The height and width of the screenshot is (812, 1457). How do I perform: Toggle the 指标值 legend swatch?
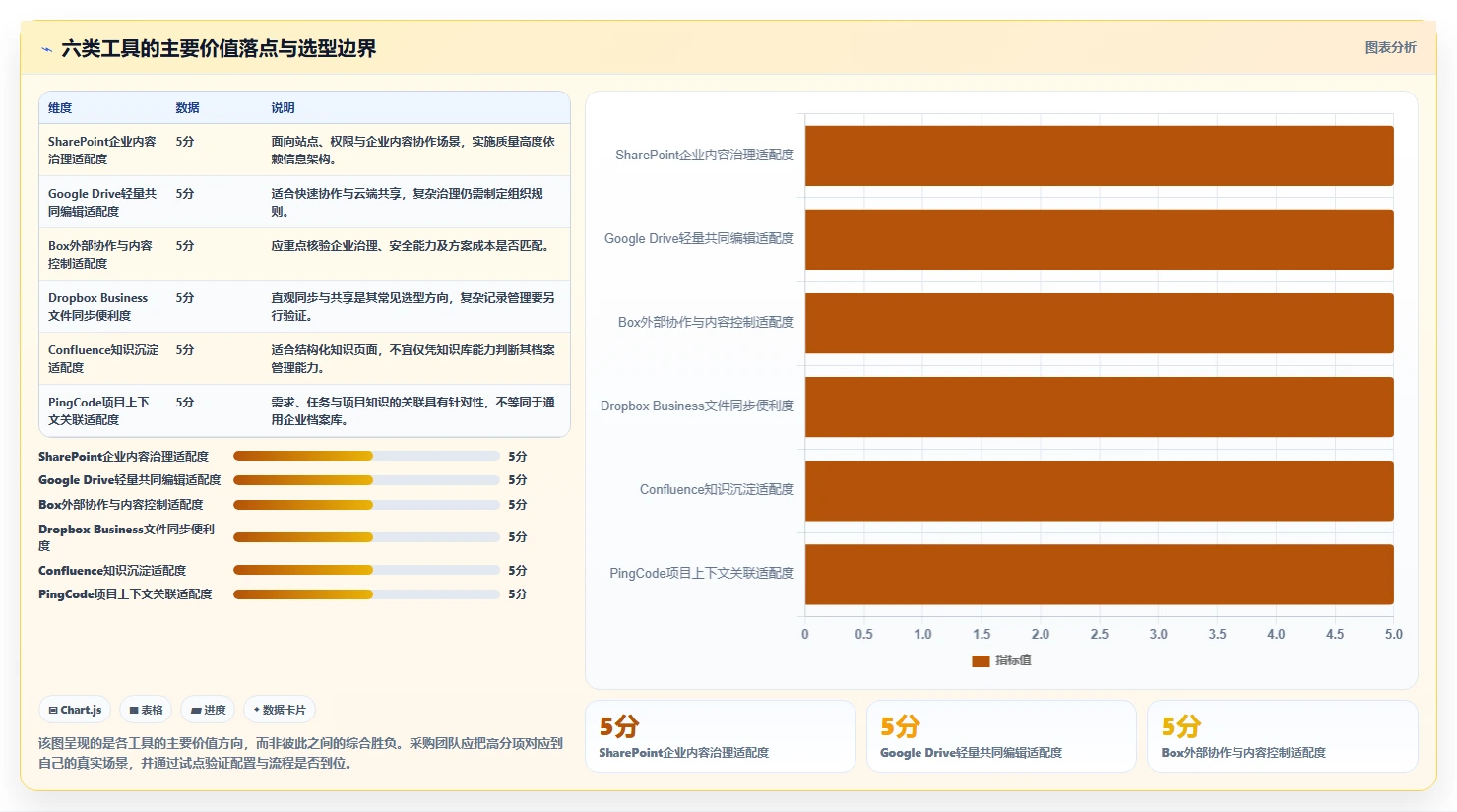point(981,660)
